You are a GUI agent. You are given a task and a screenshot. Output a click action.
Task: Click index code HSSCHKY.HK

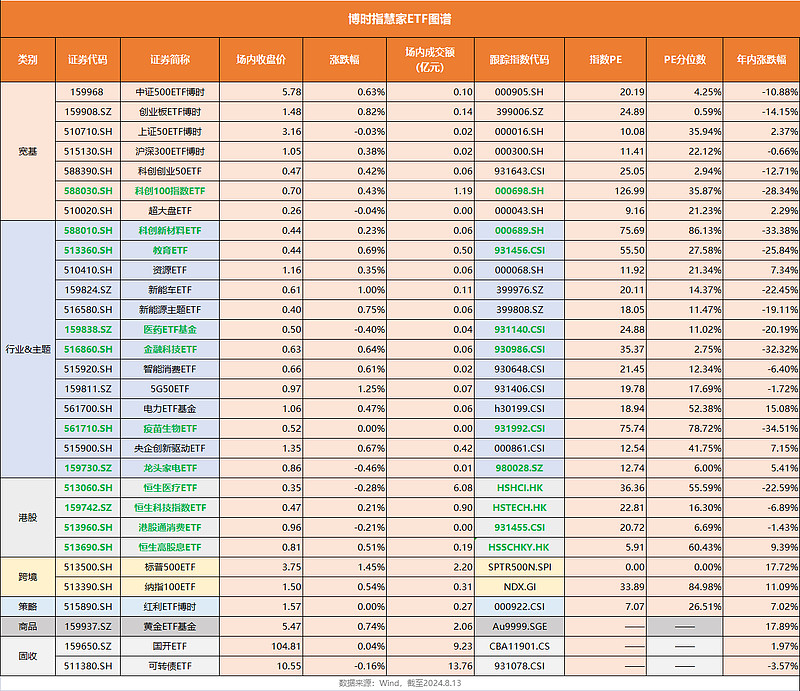pos(519,548)
